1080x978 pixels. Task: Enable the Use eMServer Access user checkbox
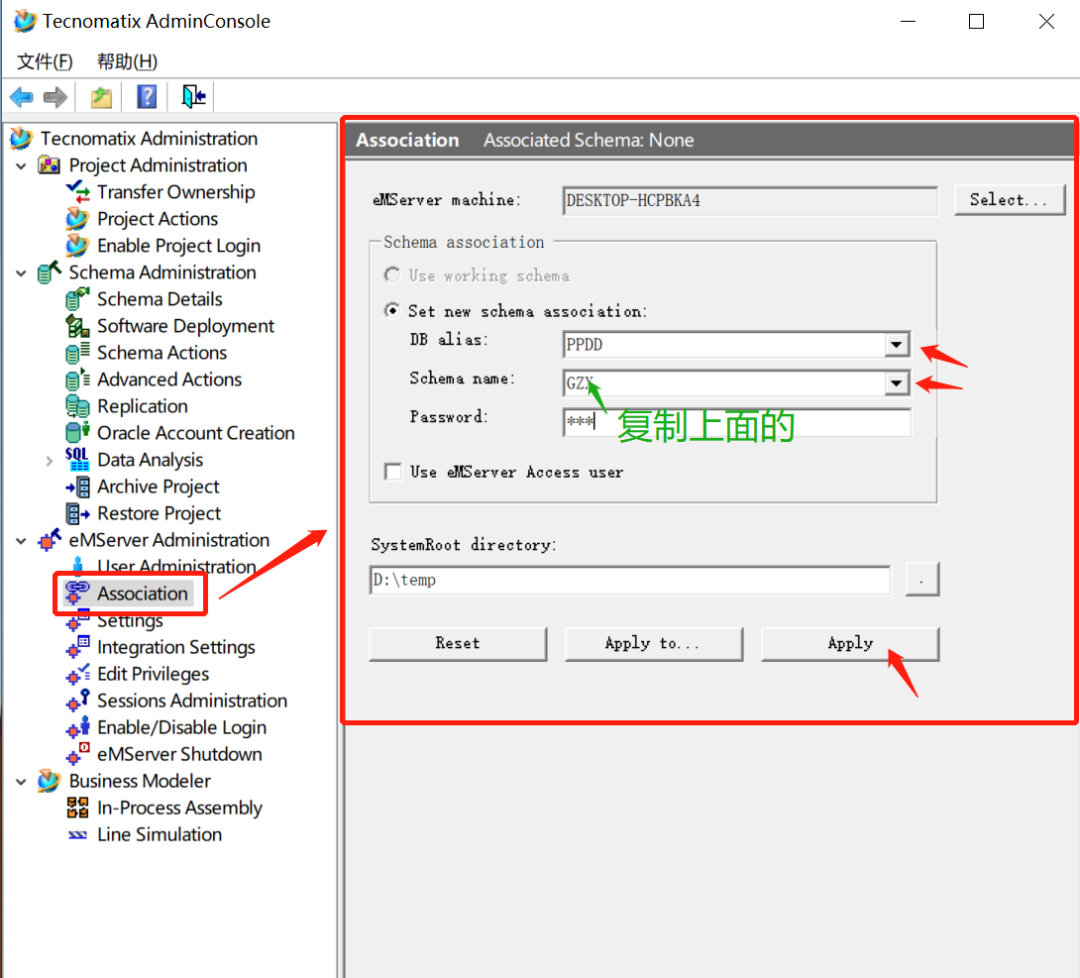tap(393, 472)
